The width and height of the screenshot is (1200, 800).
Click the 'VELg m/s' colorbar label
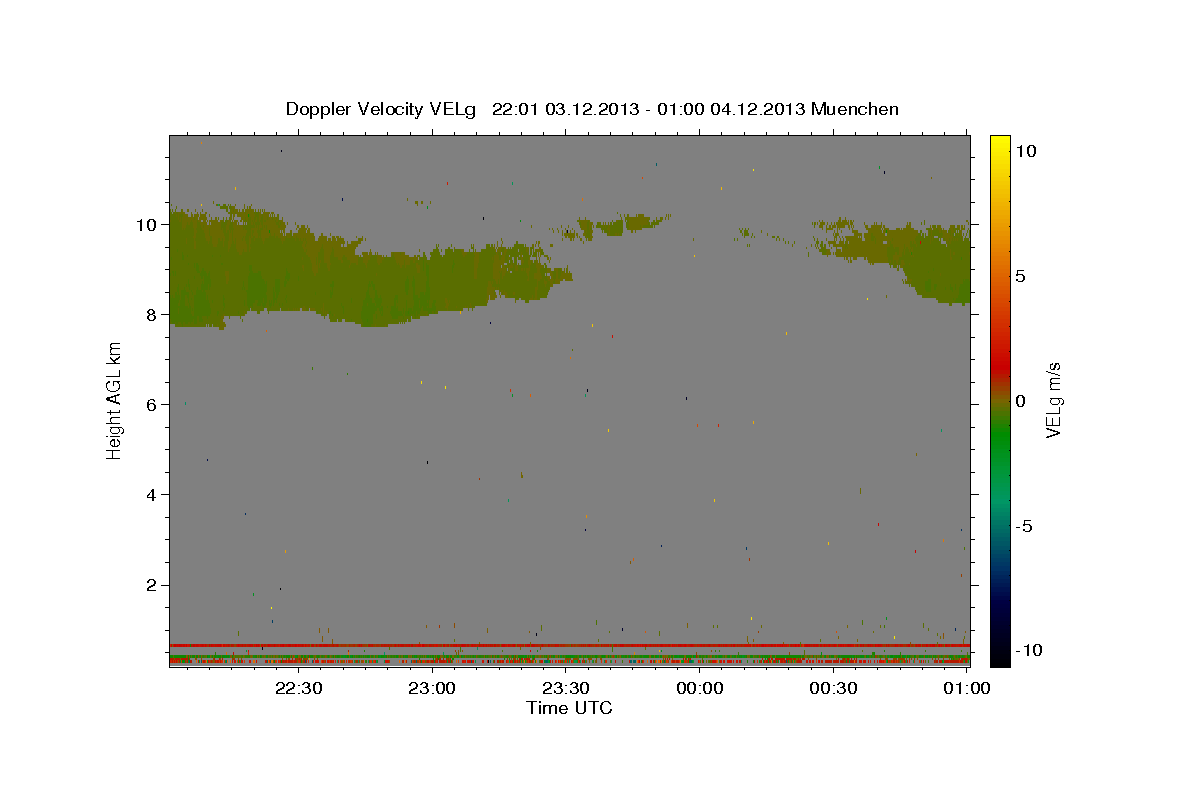click(1053, 400)
